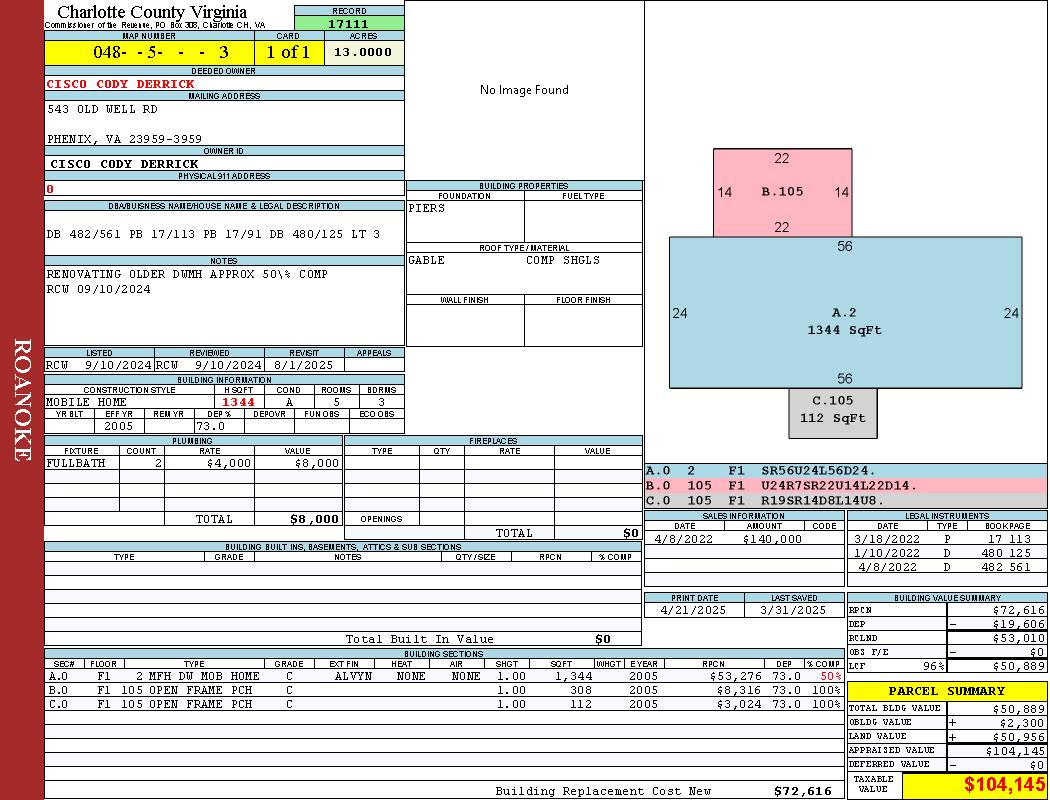Select the 3/18/2022 legal instrument row

946,539
